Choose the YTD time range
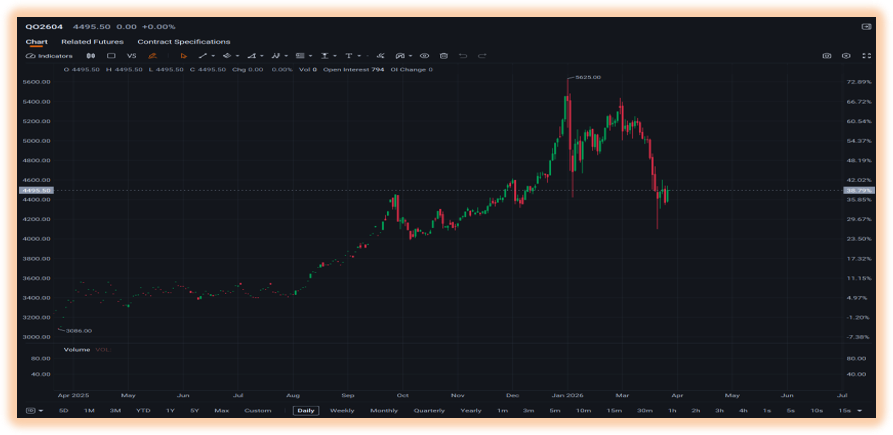 [x=144, y=411]
